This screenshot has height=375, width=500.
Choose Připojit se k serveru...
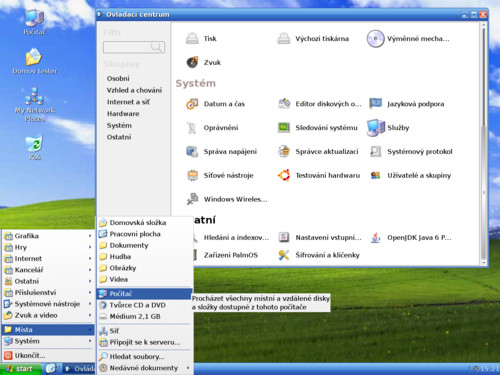(x=145, y=342)
